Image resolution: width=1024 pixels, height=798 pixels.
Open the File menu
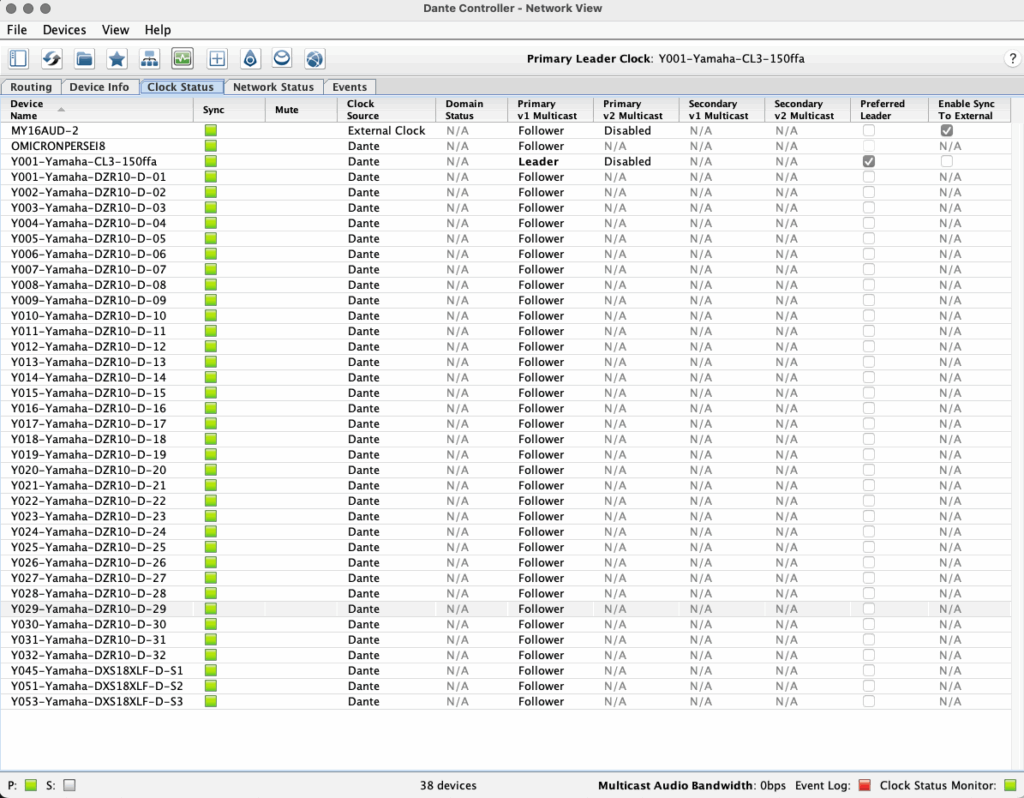(x=17, y=30)
